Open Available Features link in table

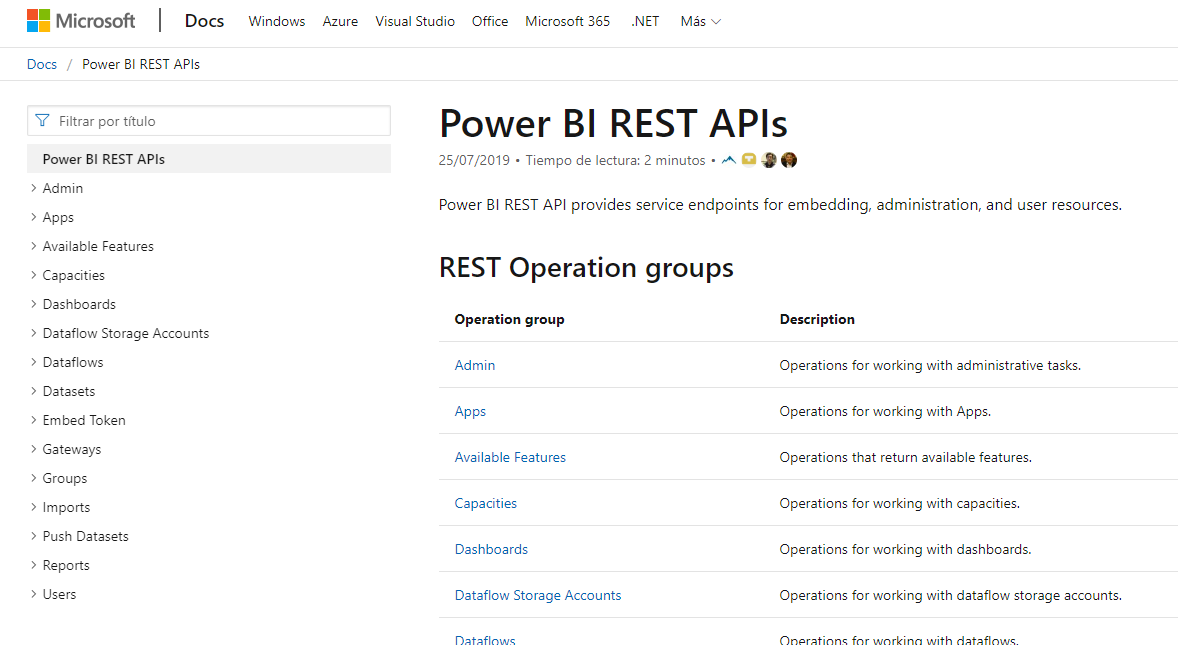510,457
